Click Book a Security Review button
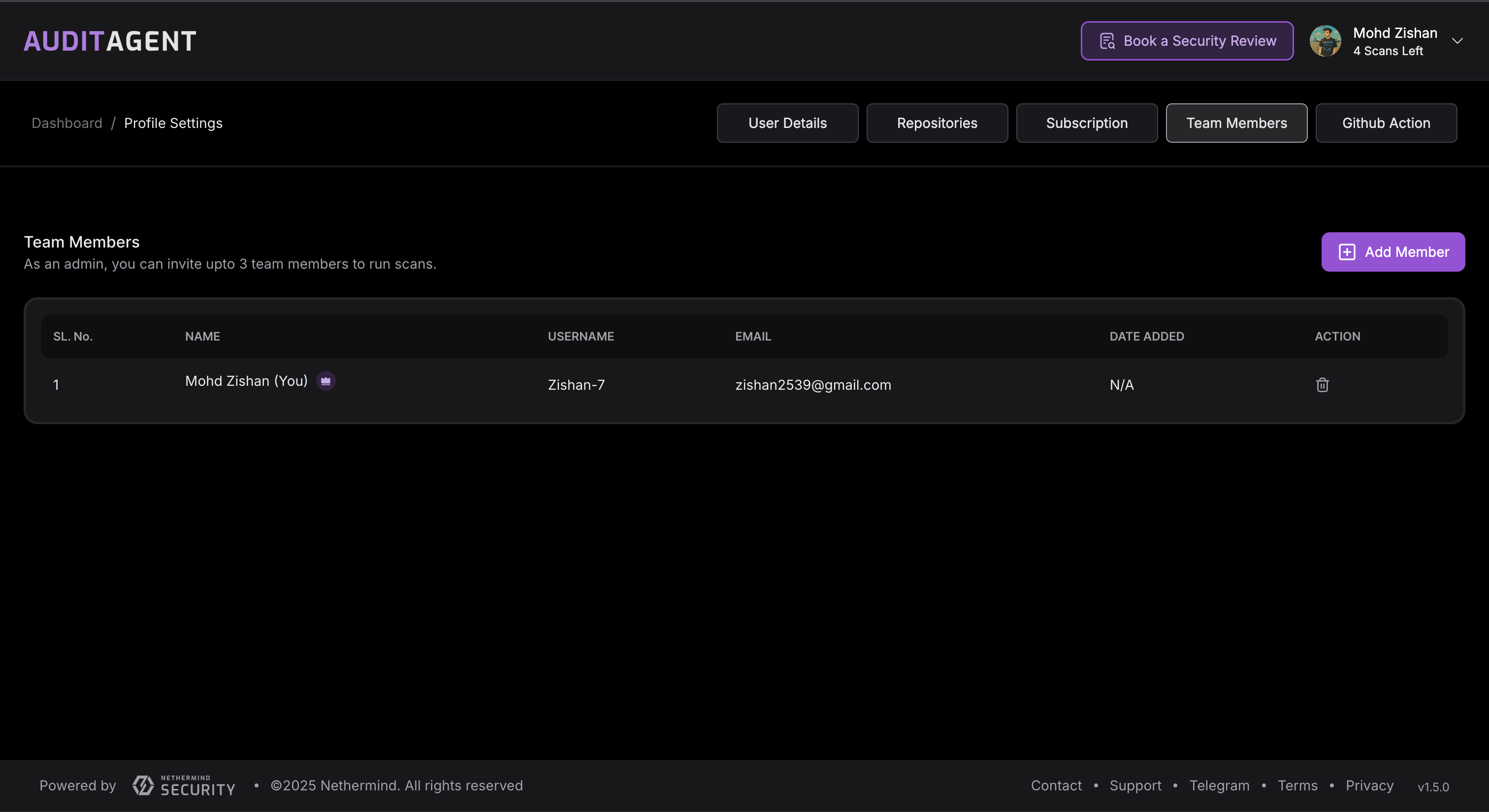The image size is (1489, 812). [1187, 41]
